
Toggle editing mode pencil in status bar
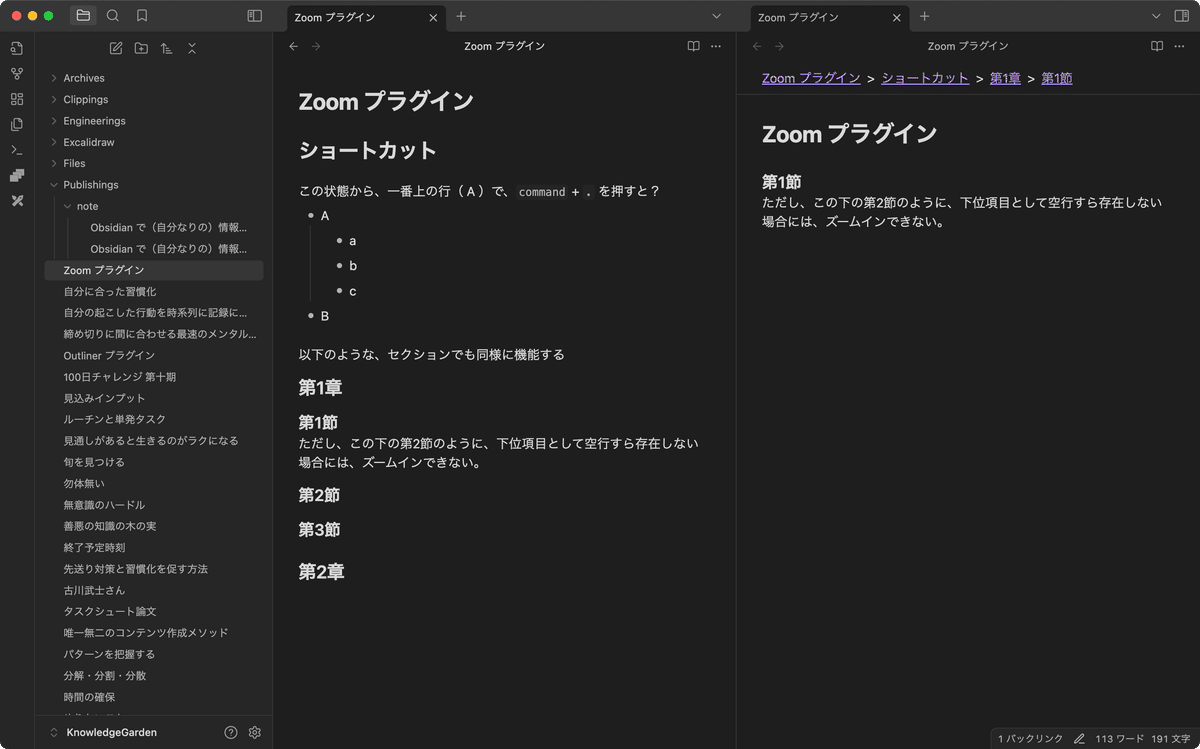[x=1080, y=739]
